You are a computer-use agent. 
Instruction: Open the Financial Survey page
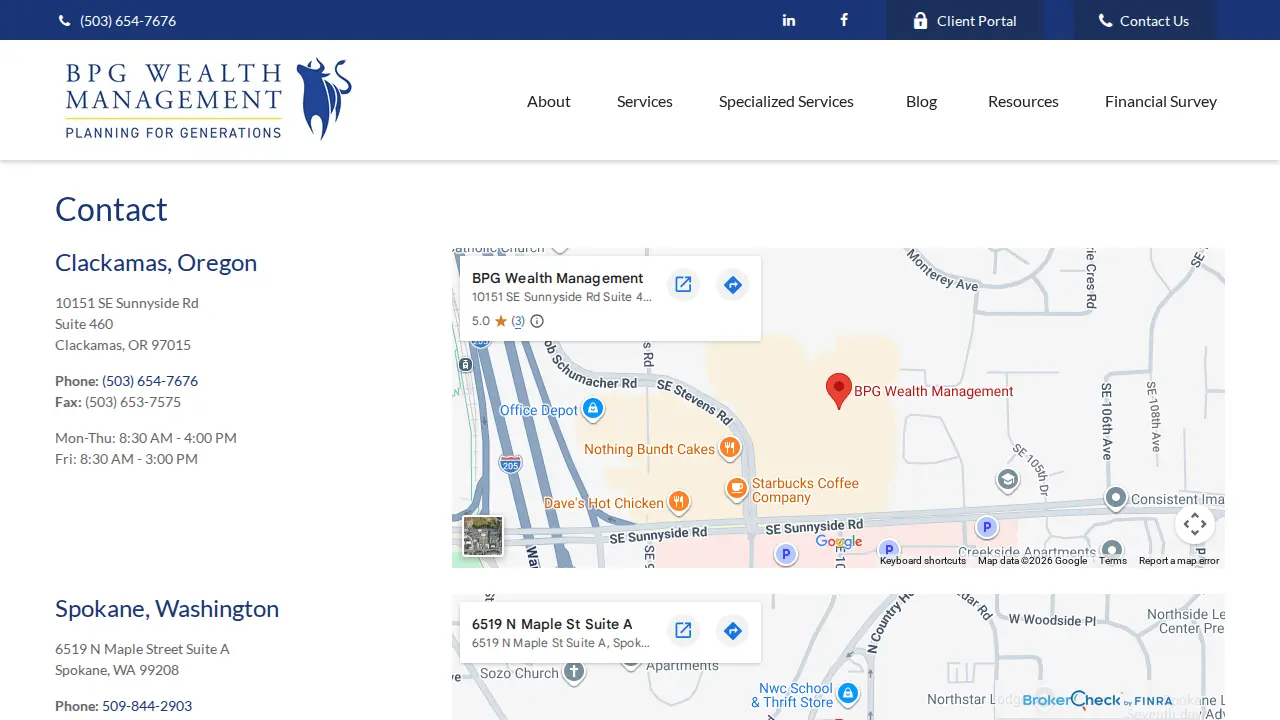pyautogui.click(x=1161, y=101)
